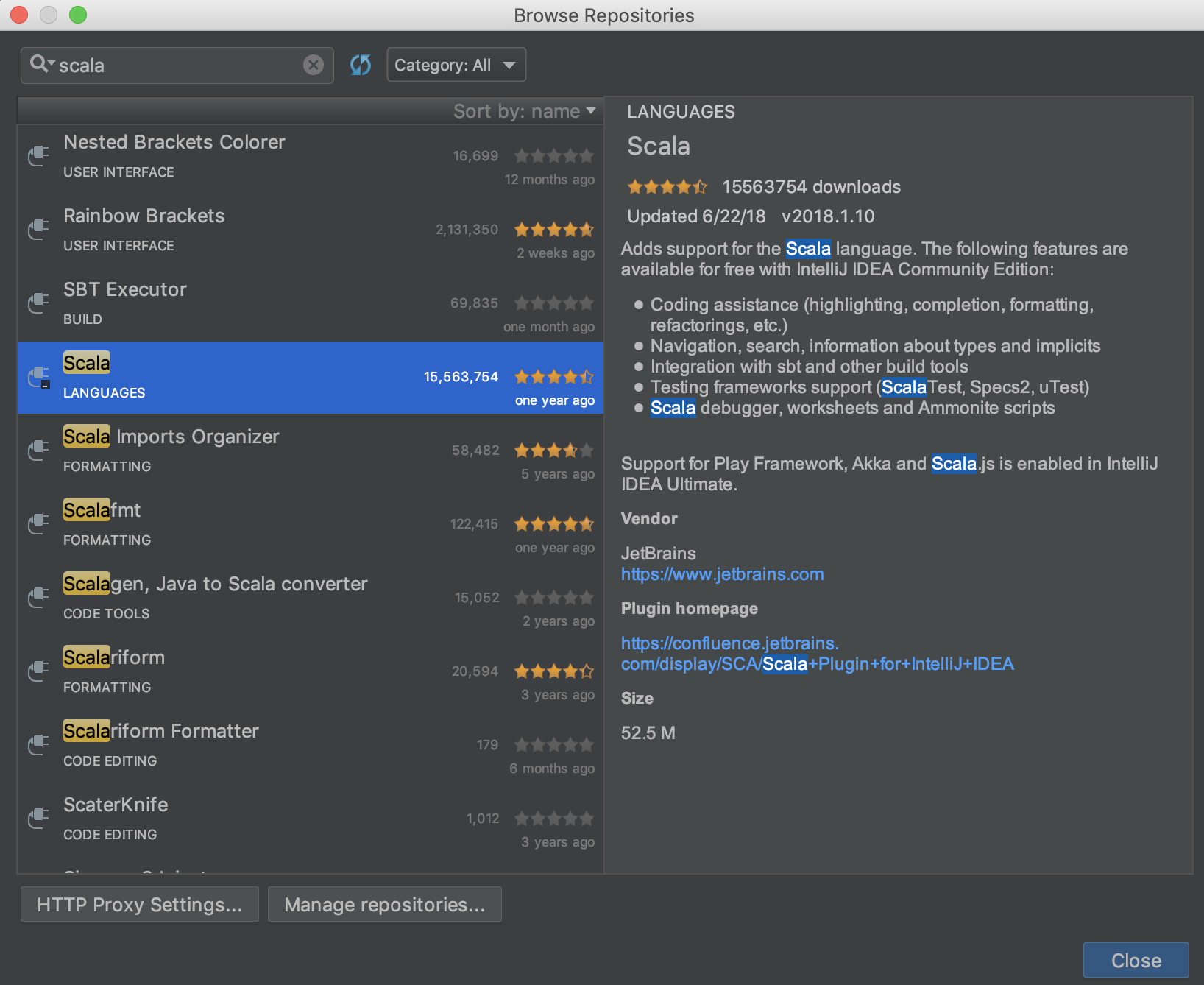Click the LANGUAGES heading in details panel
This screenshot has height=985, width=1204.
681,112
